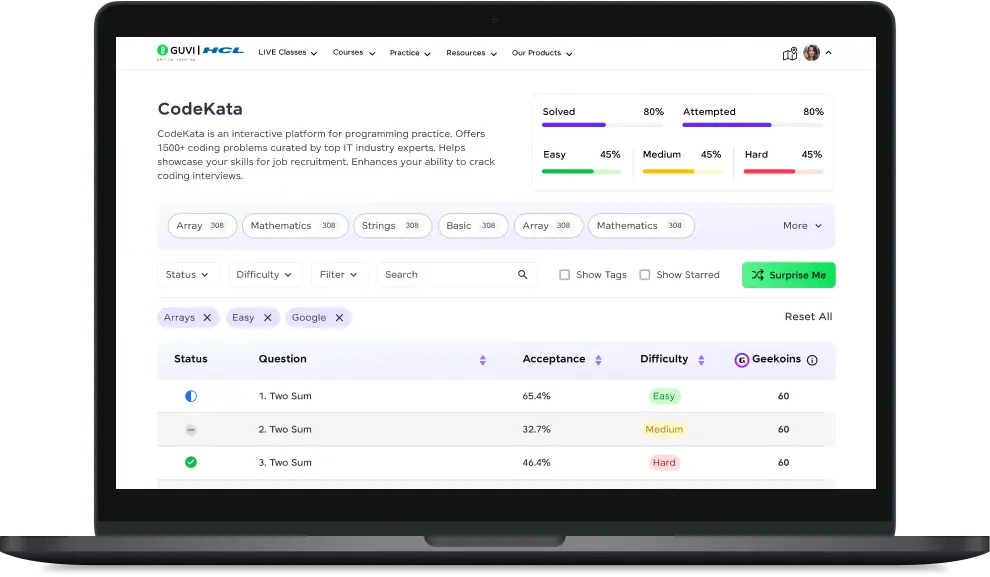Click the Geekoins coin icon
Screen dimensions: 990x577
(742, 360)
